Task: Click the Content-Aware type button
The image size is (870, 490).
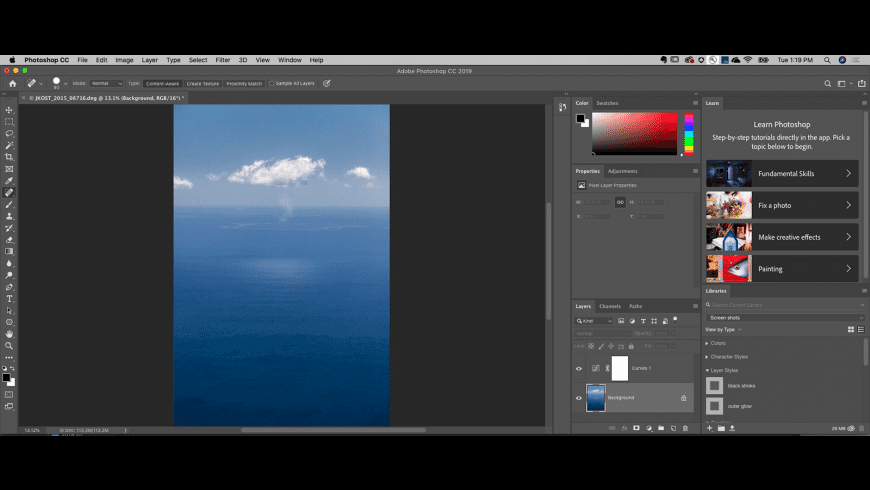Action: 161,83
